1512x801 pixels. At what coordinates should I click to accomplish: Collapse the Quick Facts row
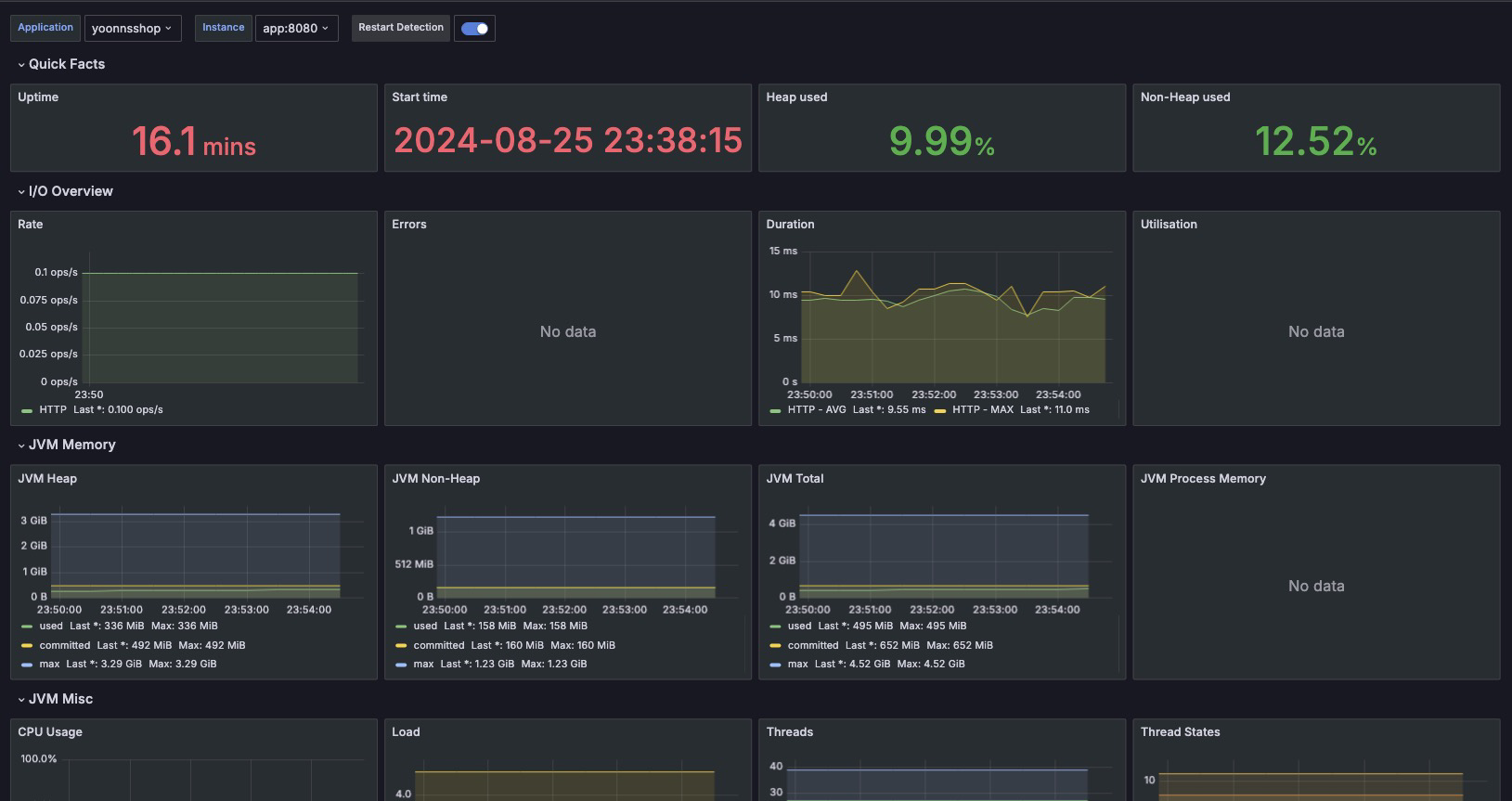pyautogui.click(x=61, y=64)
